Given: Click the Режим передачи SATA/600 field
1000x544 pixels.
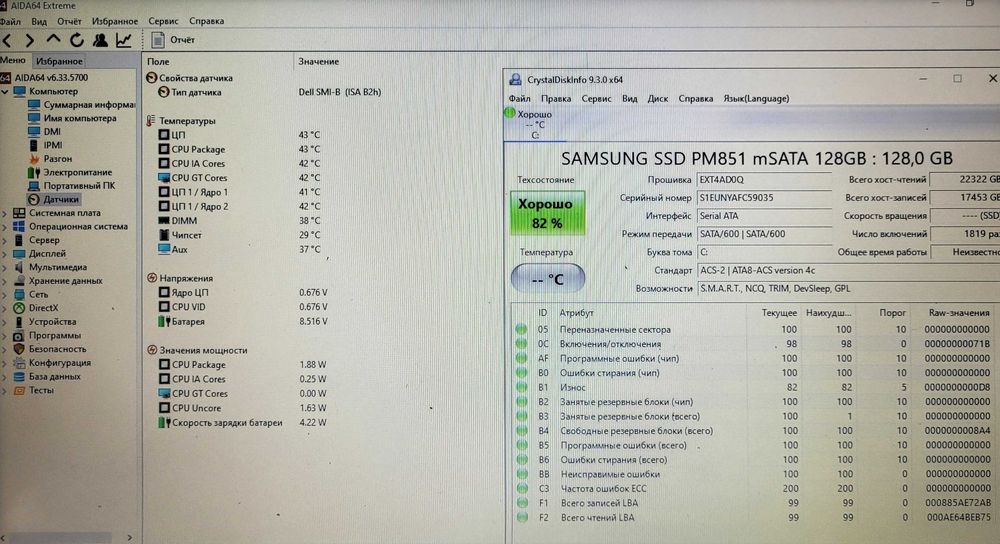Looking at the screenshot, I should (764, 234).
